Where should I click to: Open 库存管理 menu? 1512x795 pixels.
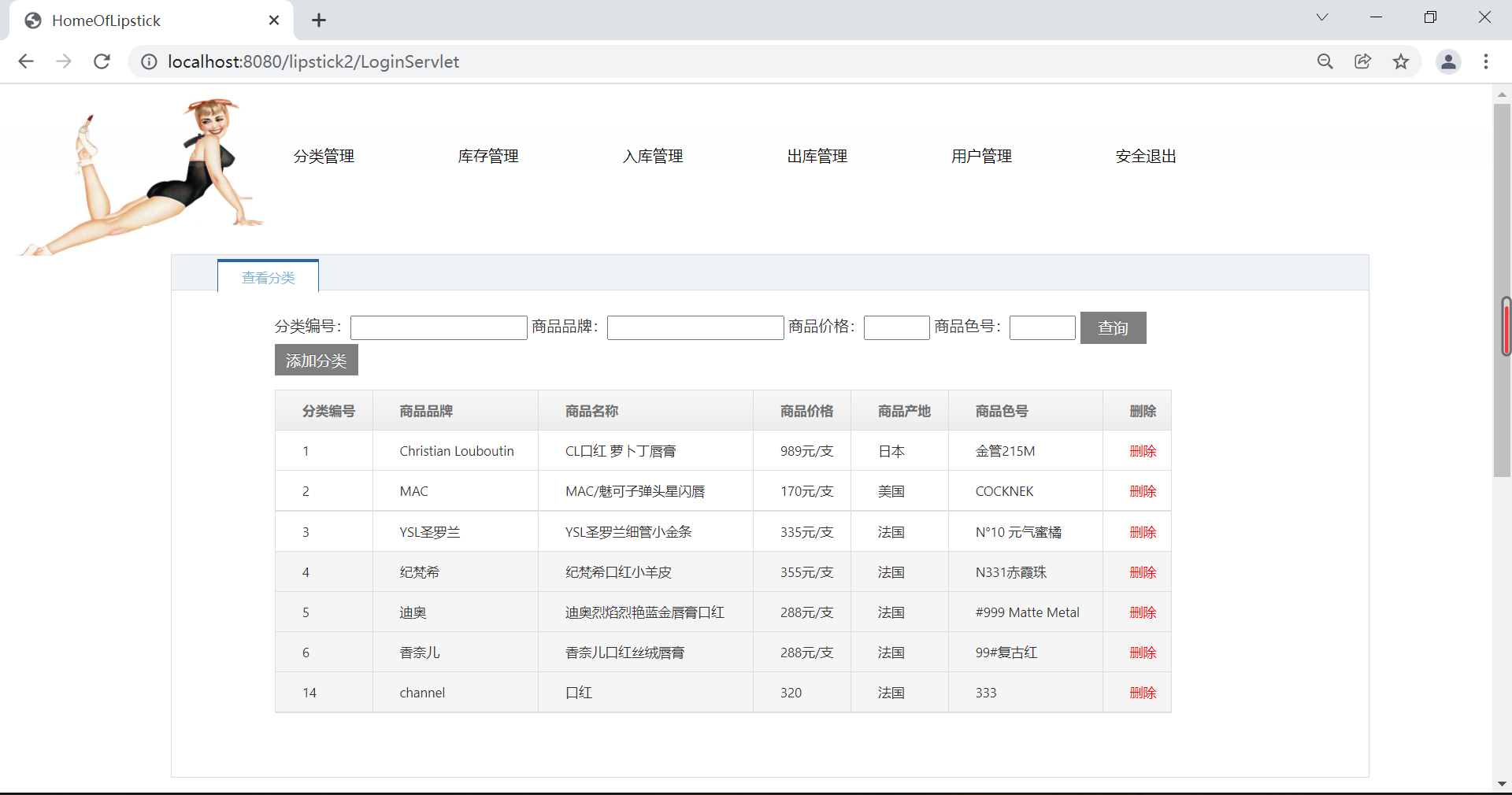point(488,156)
